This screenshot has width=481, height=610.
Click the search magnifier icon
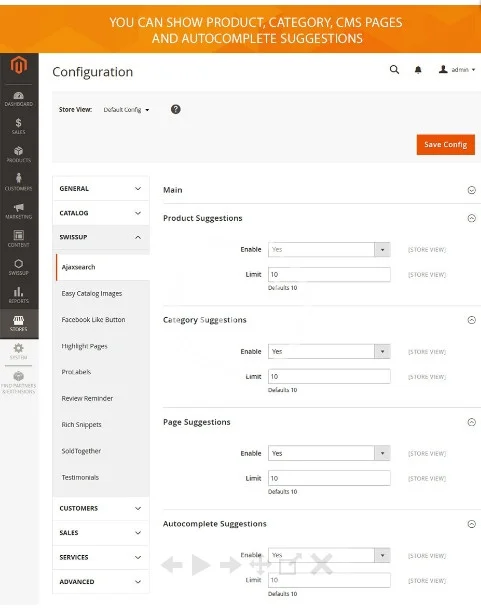[x=394, y=70]
